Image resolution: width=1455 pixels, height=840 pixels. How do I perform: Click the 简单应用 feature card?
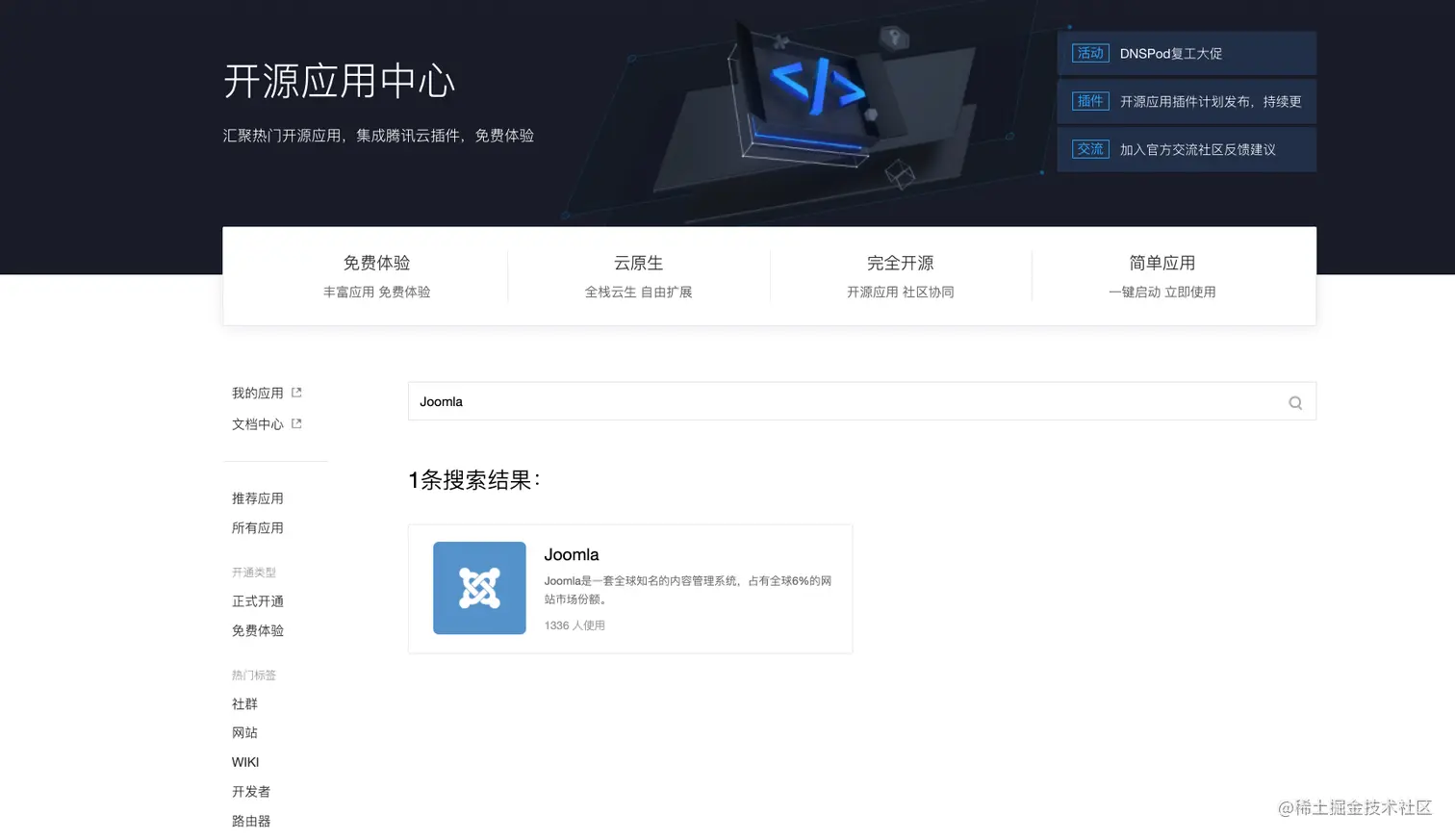tap(1162, 276)
